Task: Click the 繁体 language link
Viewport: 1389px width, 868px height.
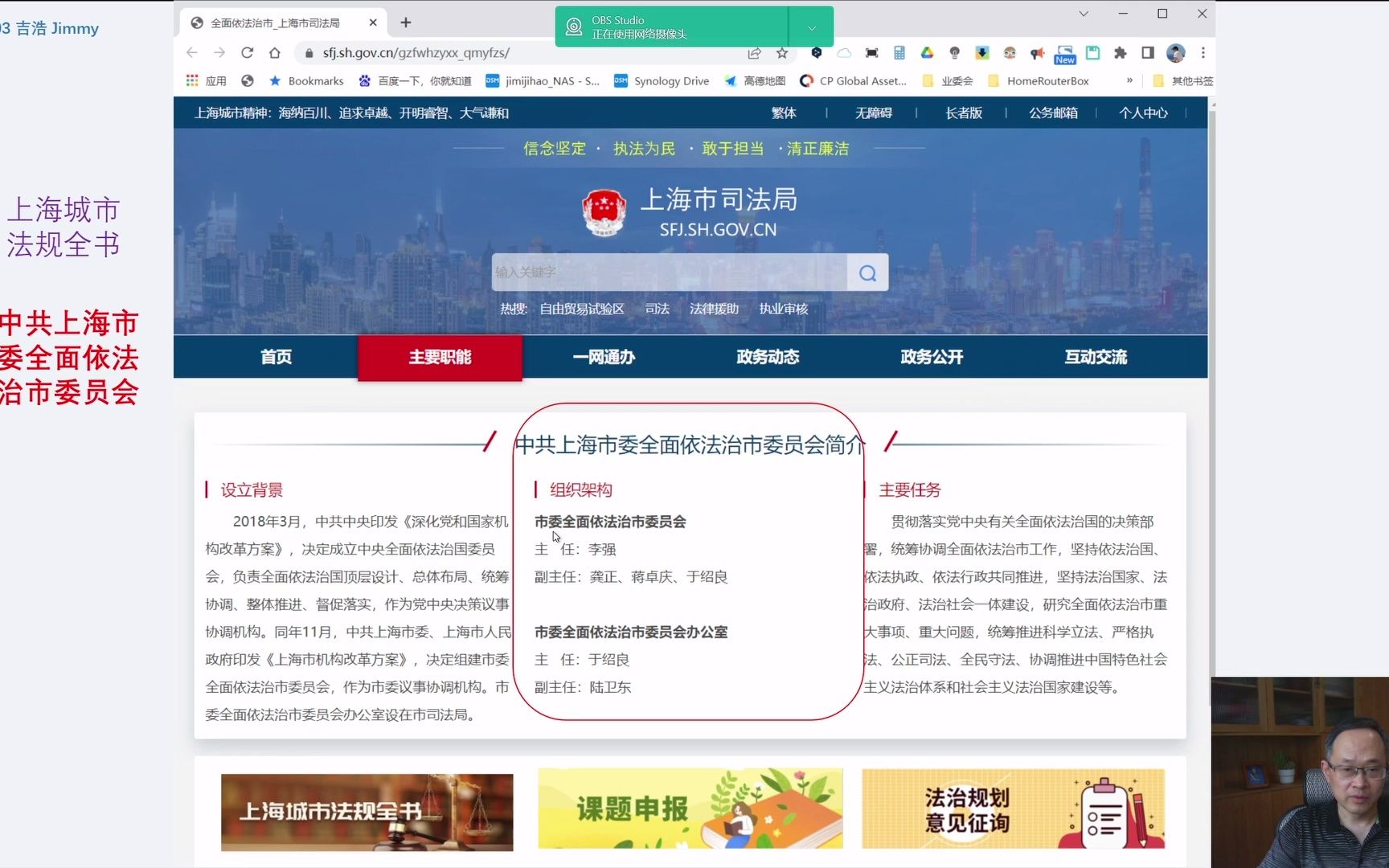Action: click(784, 113)
